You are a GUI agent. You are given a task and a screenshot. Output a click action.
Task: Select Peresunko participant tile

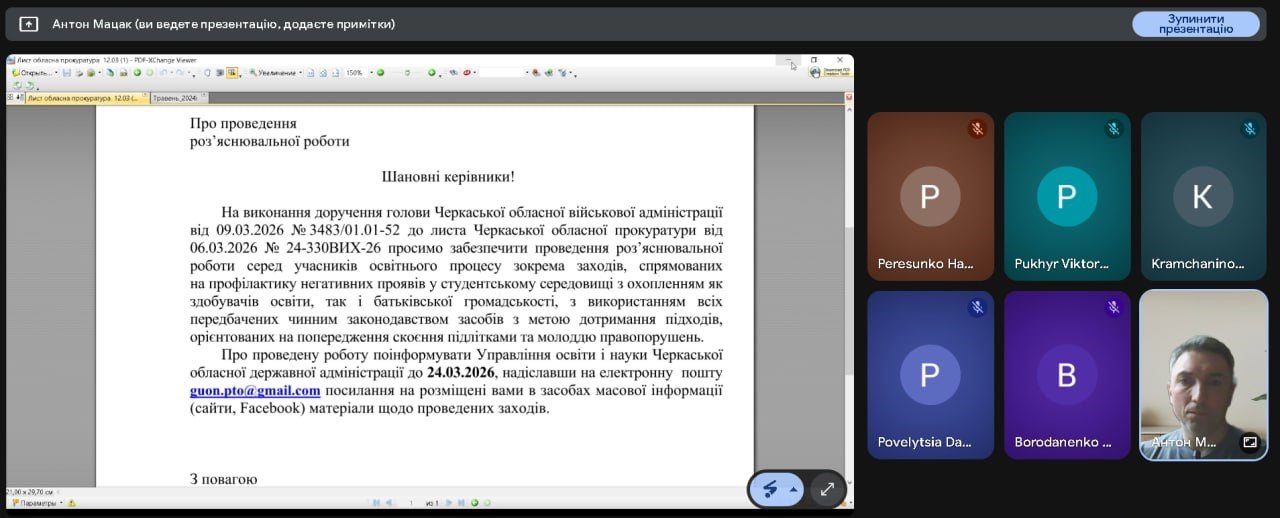[x=930, y=196]
